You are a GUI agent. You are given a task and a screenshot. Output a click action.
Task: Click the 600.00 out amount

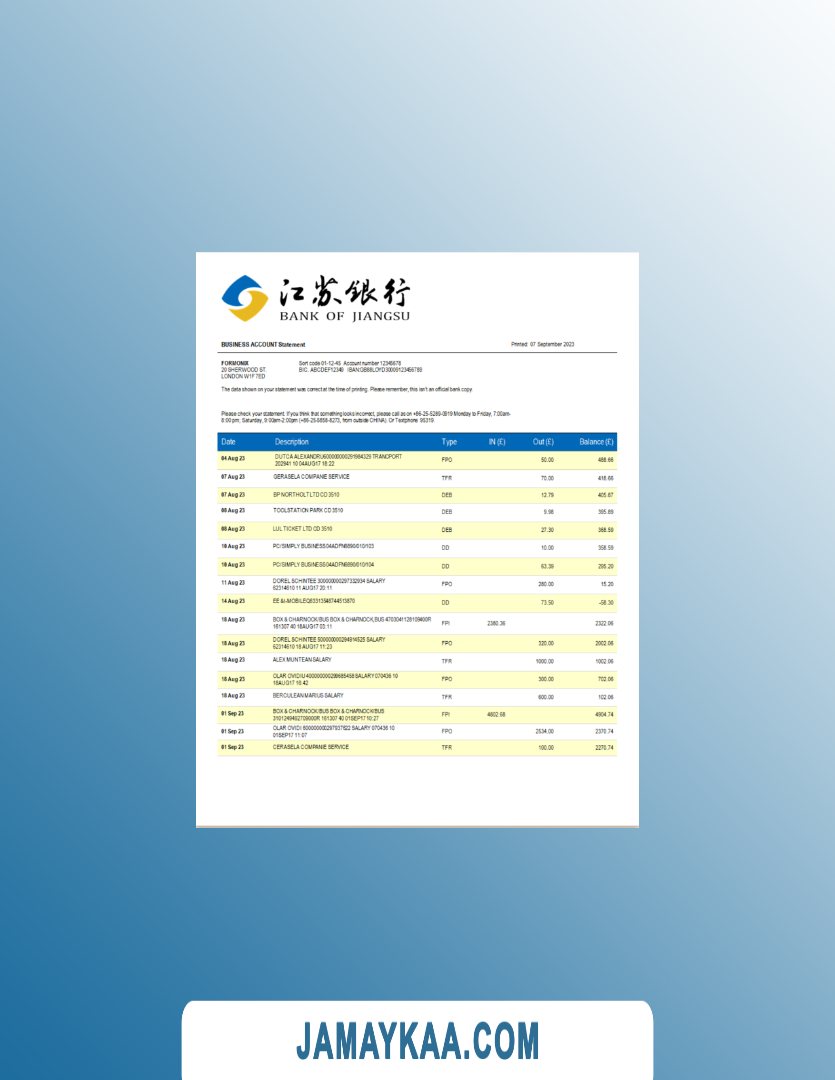(546, 697)
